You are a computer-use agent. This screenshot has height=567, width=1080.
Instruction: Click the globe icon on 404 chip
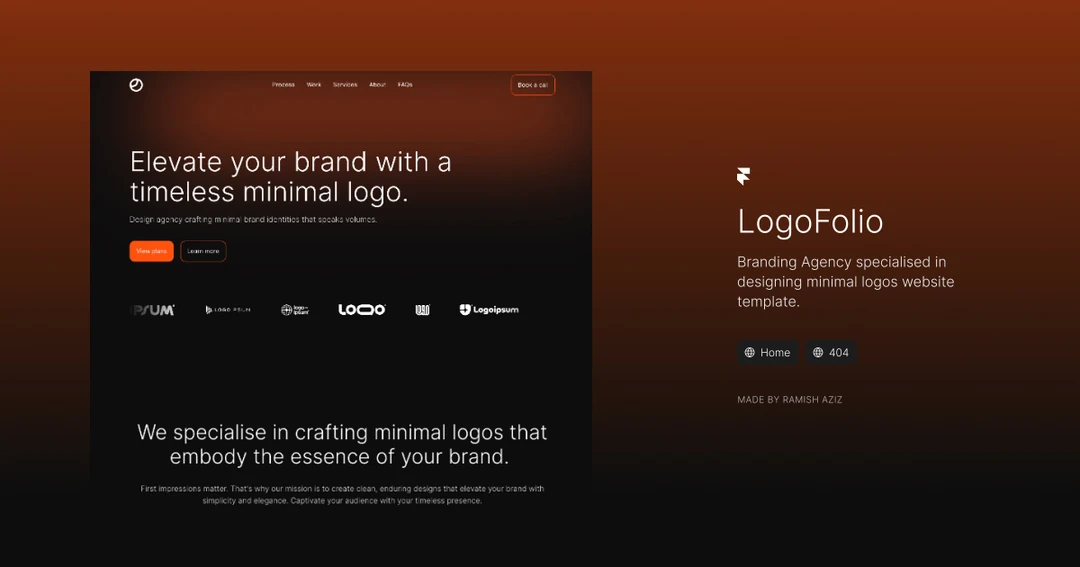pyautogui.click(x=818, y=352)
